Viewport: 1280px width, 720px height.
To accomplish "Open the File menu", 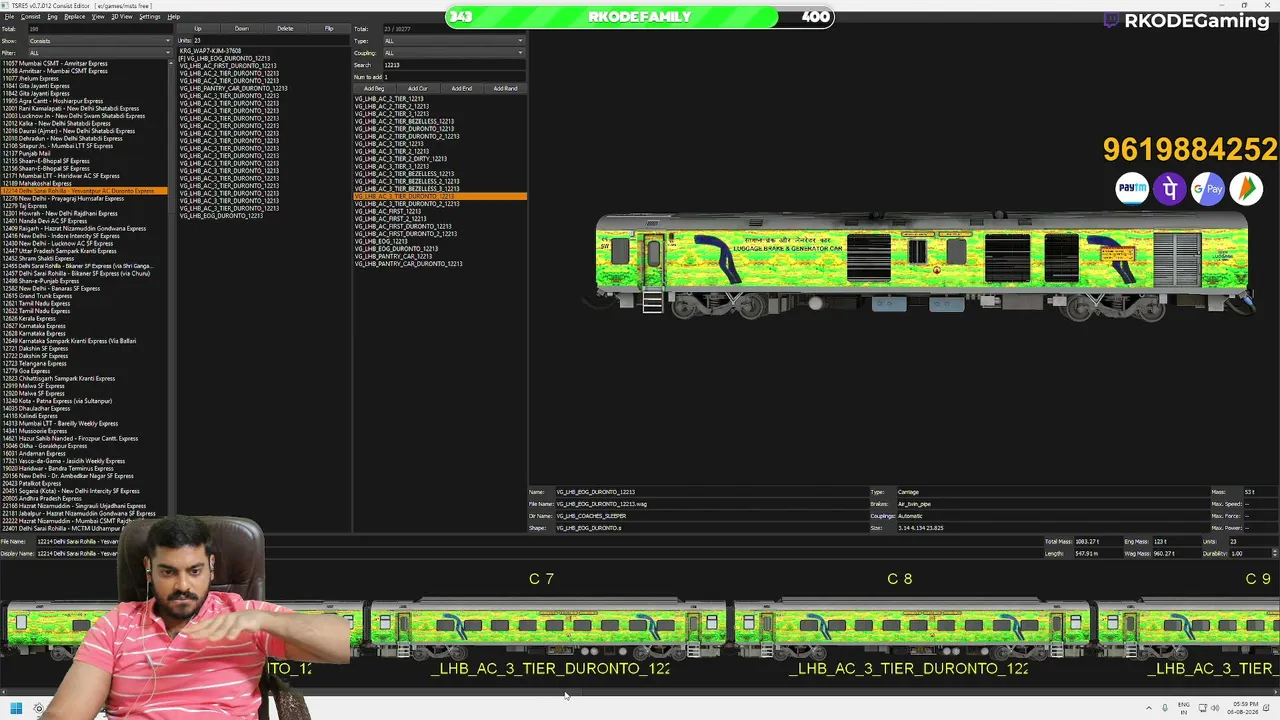I will pos(9,17).
